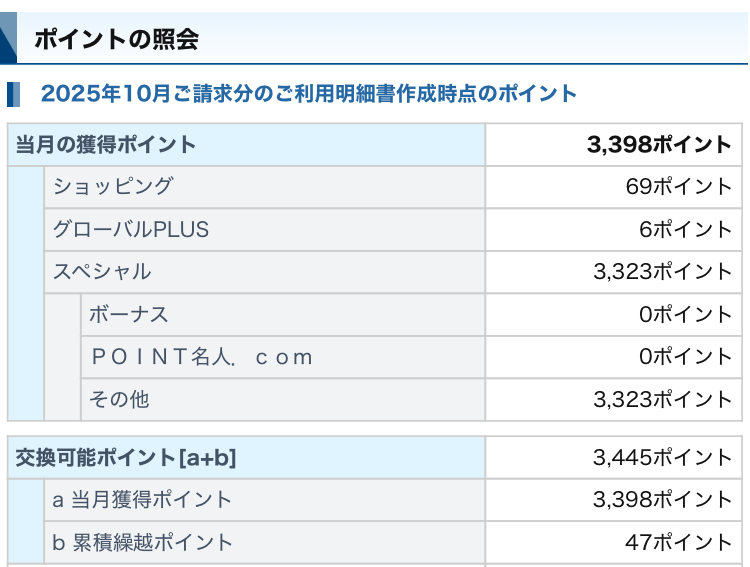
Task: Click the blue triangle icon beside ポイントの照会
Action: tap(8, 42)
